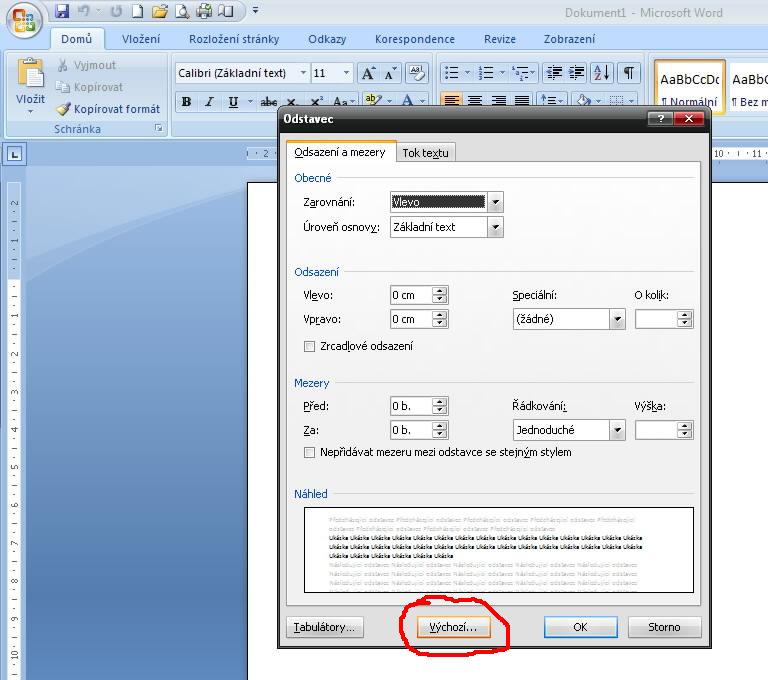Toggle bold formatting in the ribbon
Viewport: 768px width, 680px height.
(186, 102)
